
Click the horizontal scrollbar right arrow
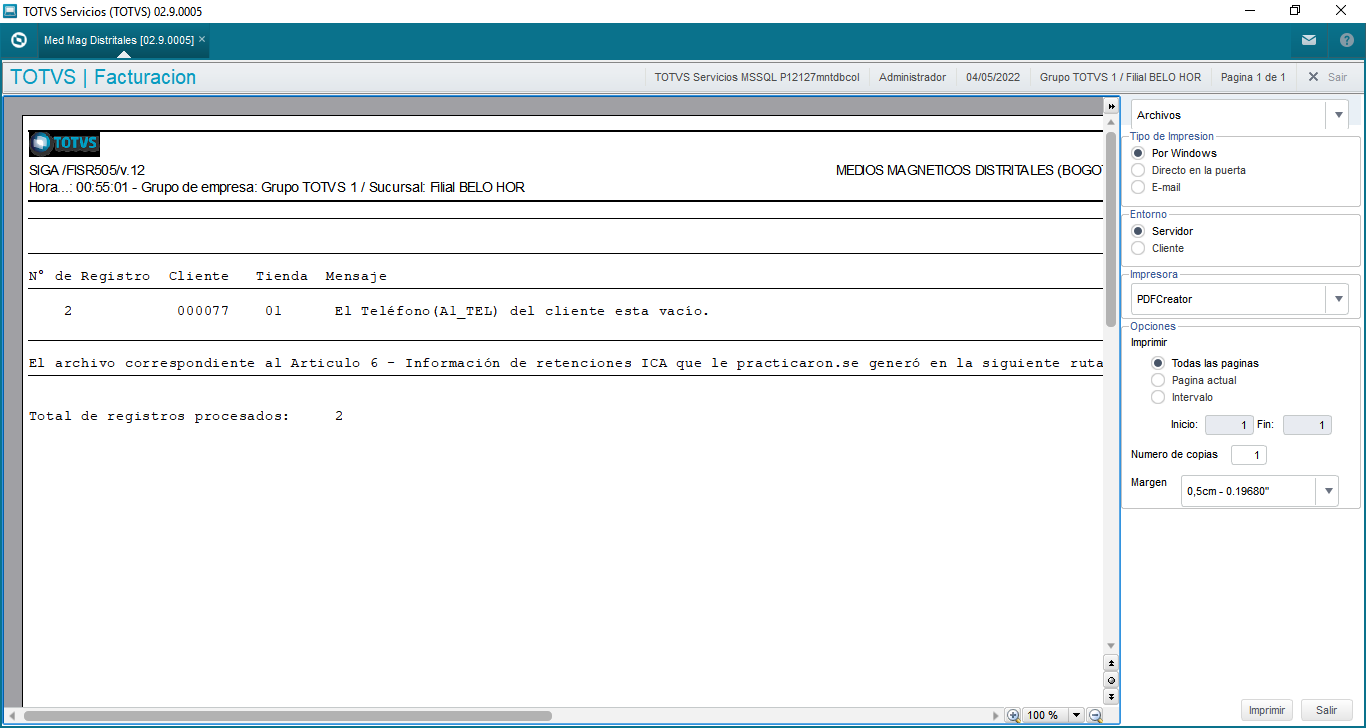(x=995, y=715)
